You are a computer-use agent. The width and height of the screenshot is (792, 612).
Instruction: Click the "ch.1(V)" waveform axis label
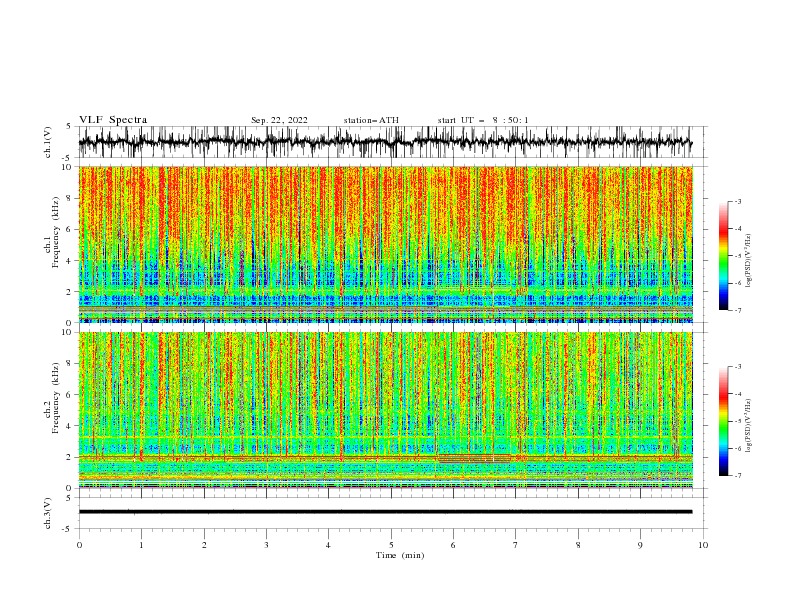pyautogui.click(x=48, y=142)
